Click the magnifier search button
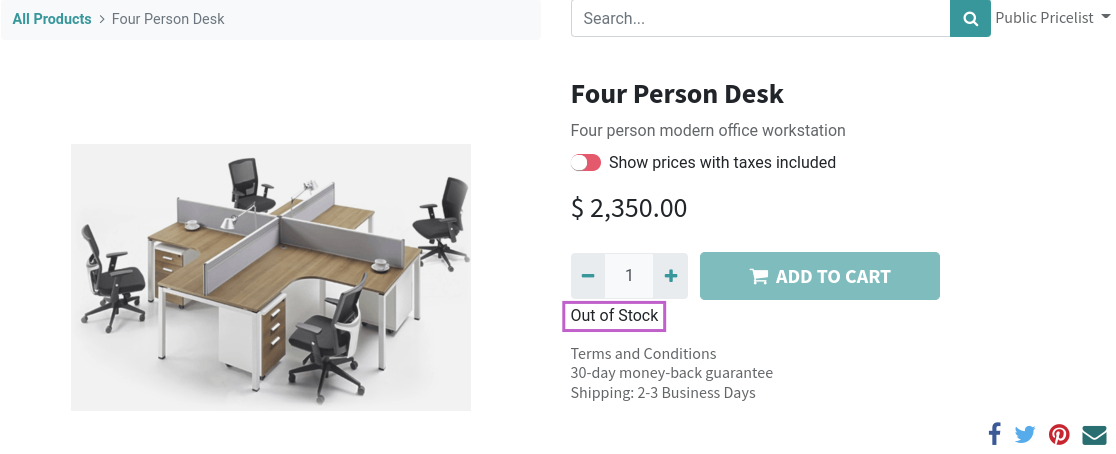The width and height of the screenshot is (1116, 454). (x=970, y=19)
